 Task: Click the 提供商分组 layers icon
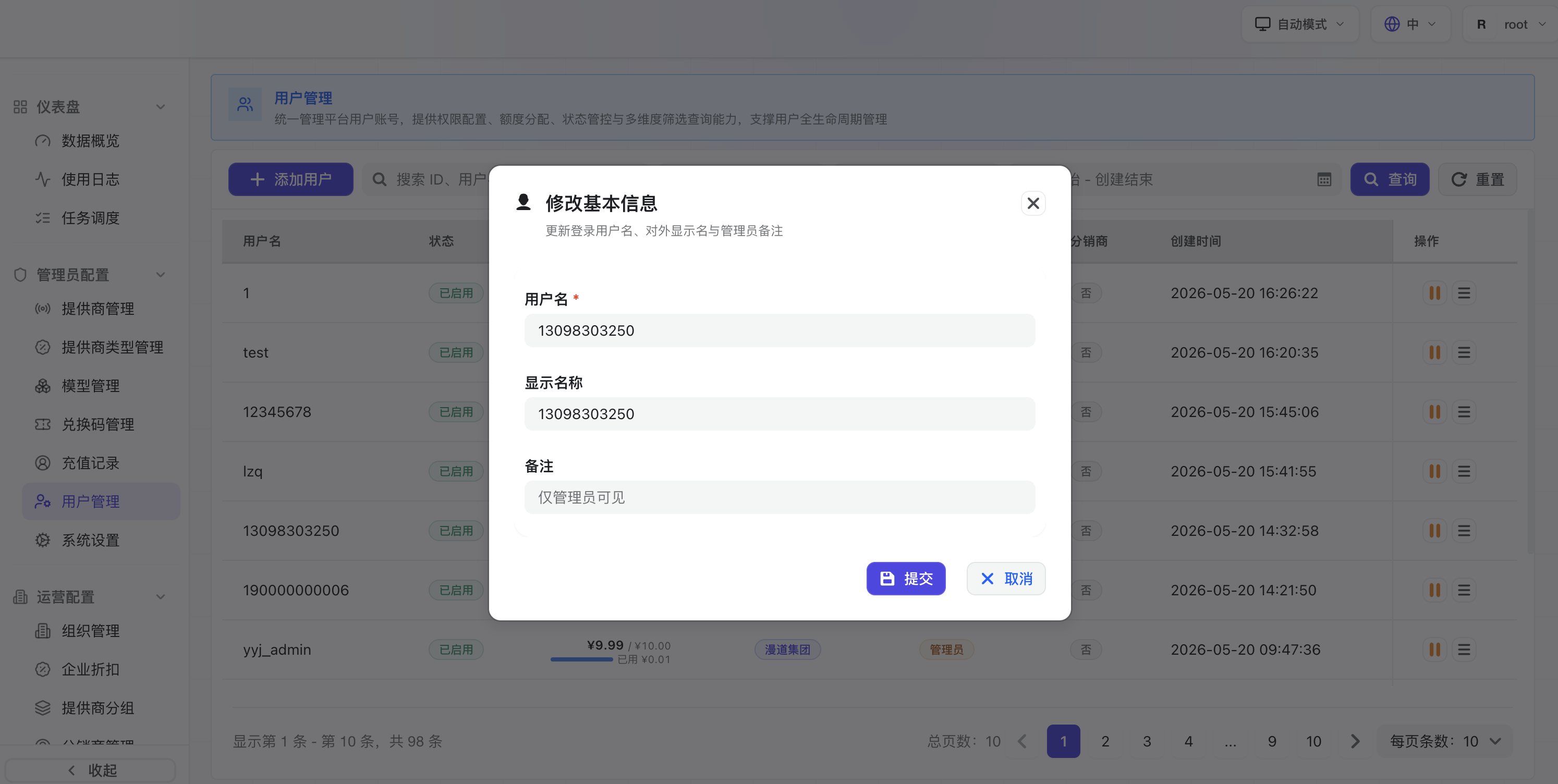click(x=42, y=708)
